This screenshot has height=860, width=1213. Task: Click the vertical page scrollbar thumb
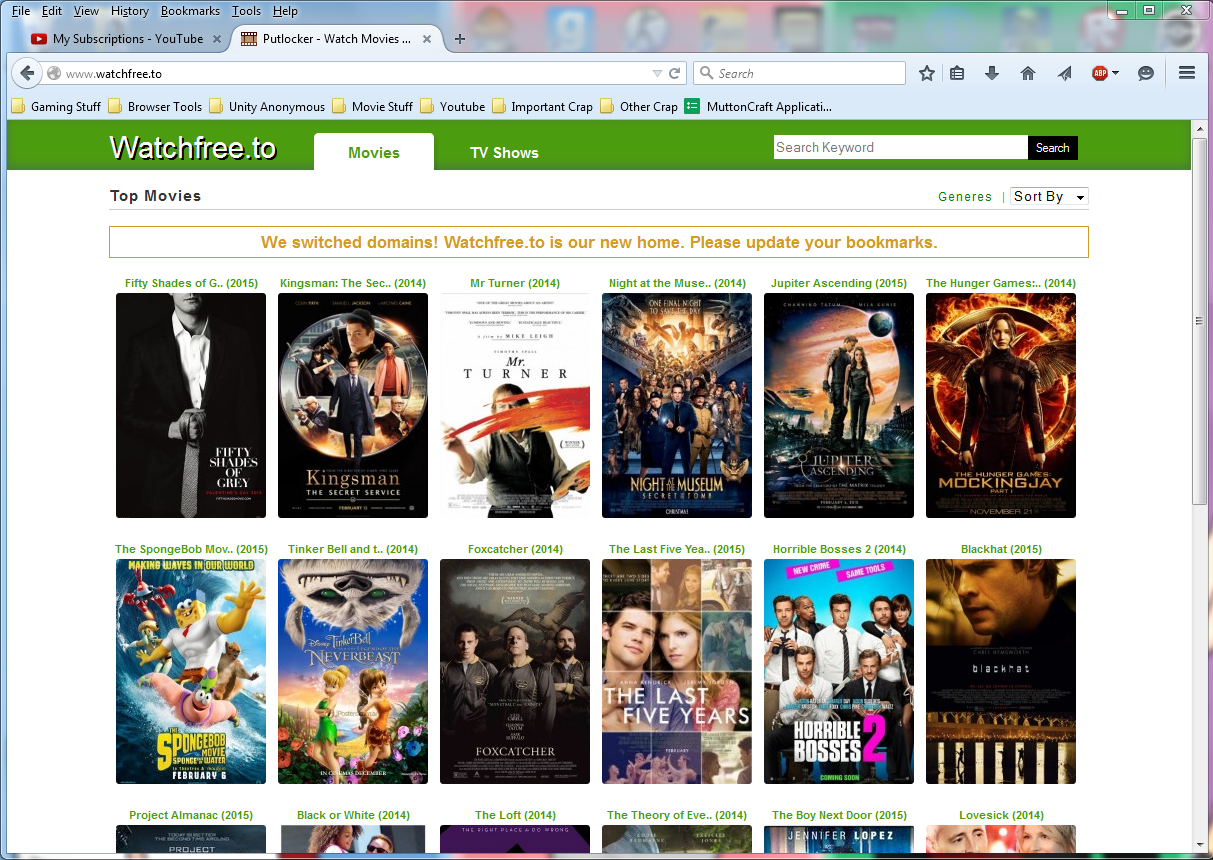pyautogui.click(x=1200, y=322)
